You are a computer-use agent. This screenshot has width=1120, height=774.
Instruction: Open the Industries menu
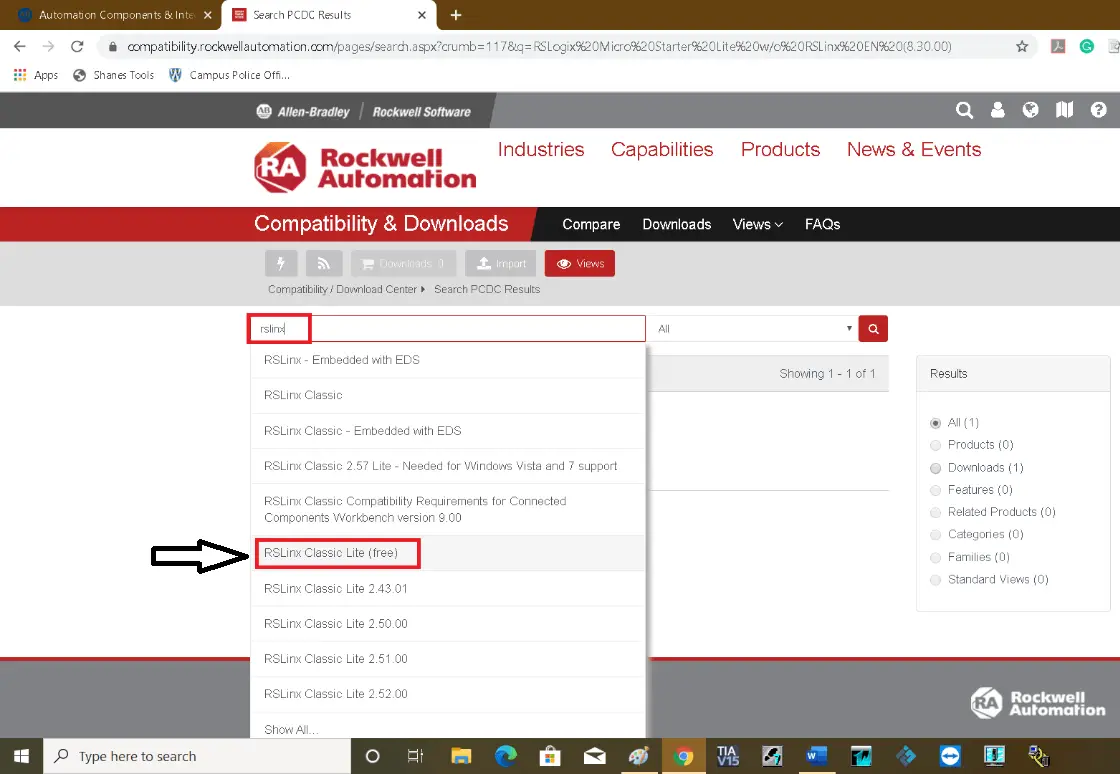click(541, 149)
